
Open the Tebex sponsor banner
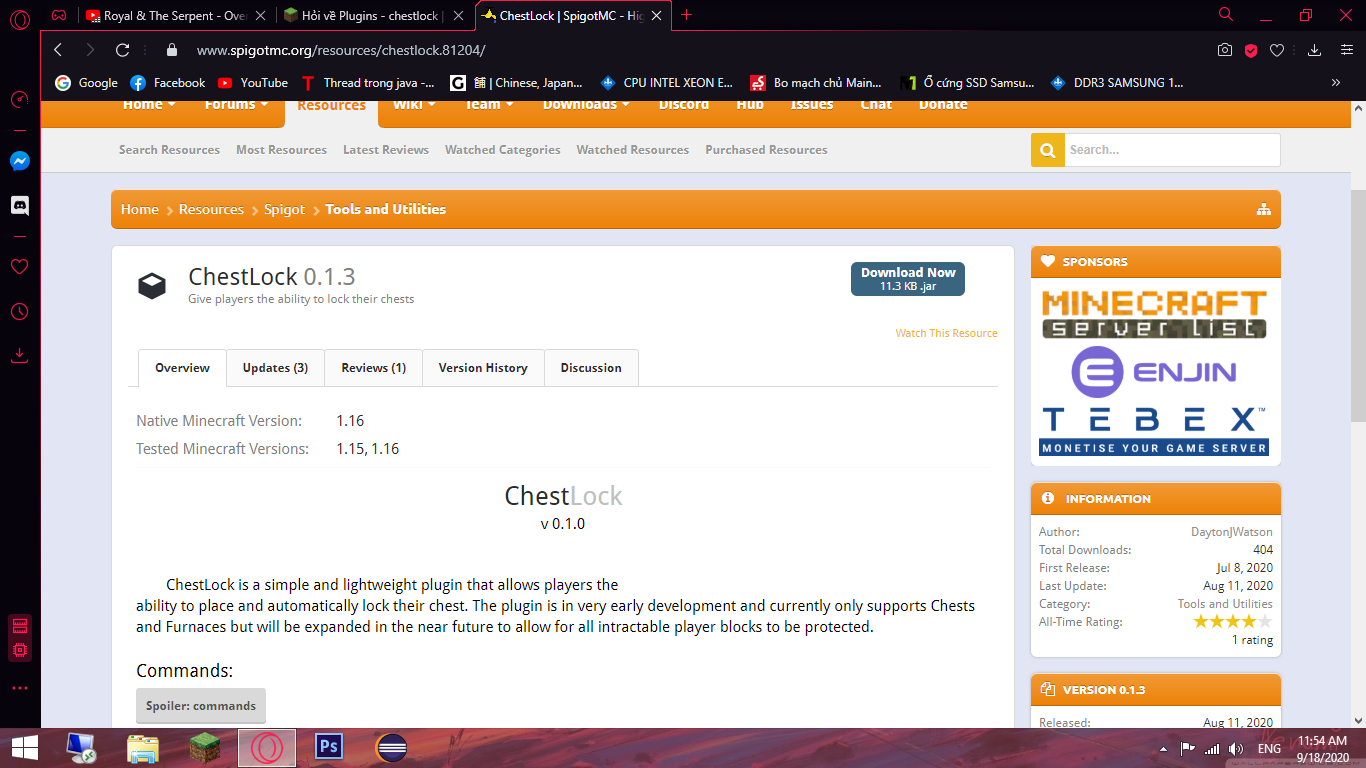pos(1154,430)
